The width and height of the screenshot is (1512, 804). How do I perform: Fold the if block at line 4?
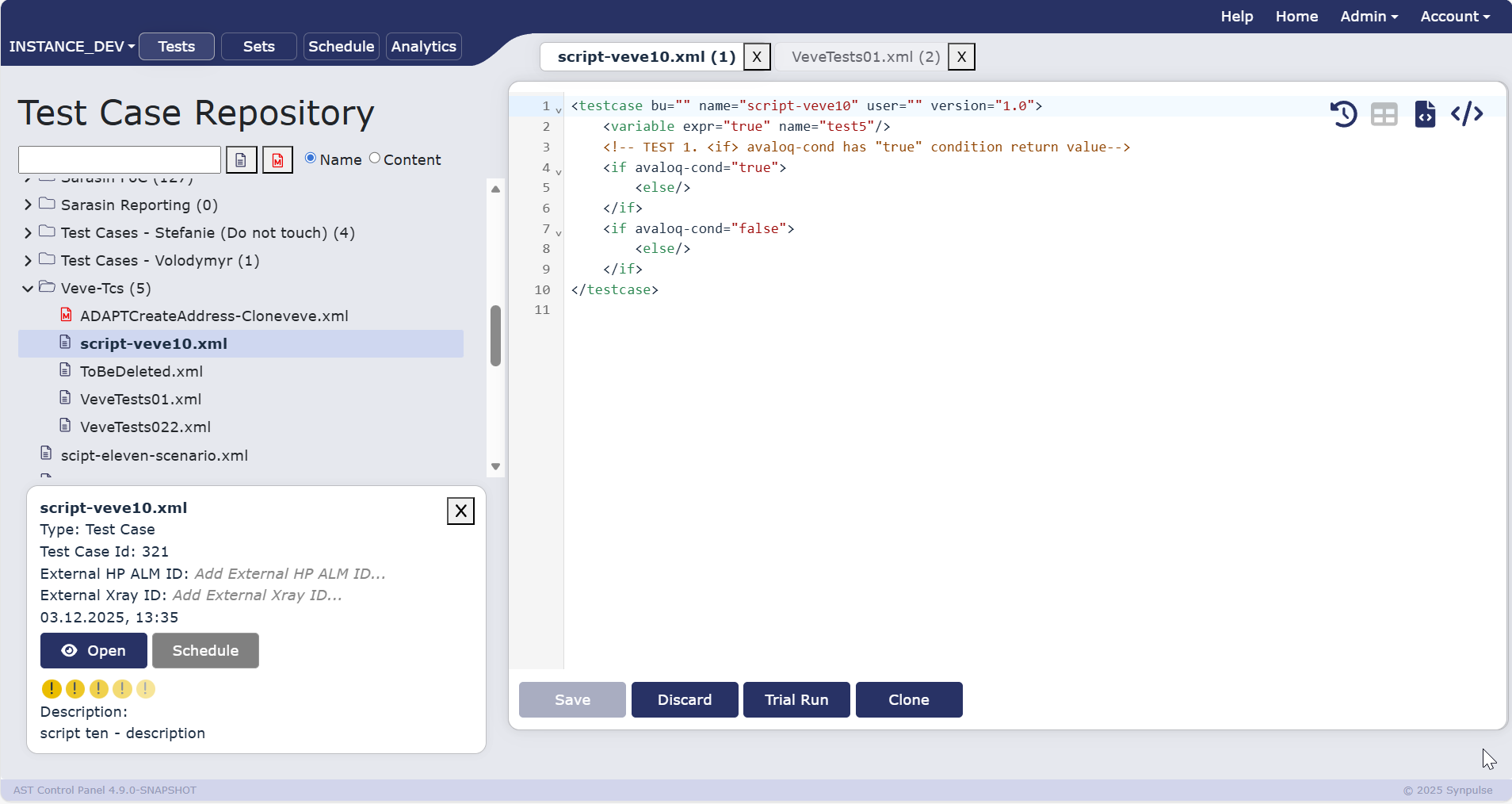pyautogui.click(x=559, y=172)
